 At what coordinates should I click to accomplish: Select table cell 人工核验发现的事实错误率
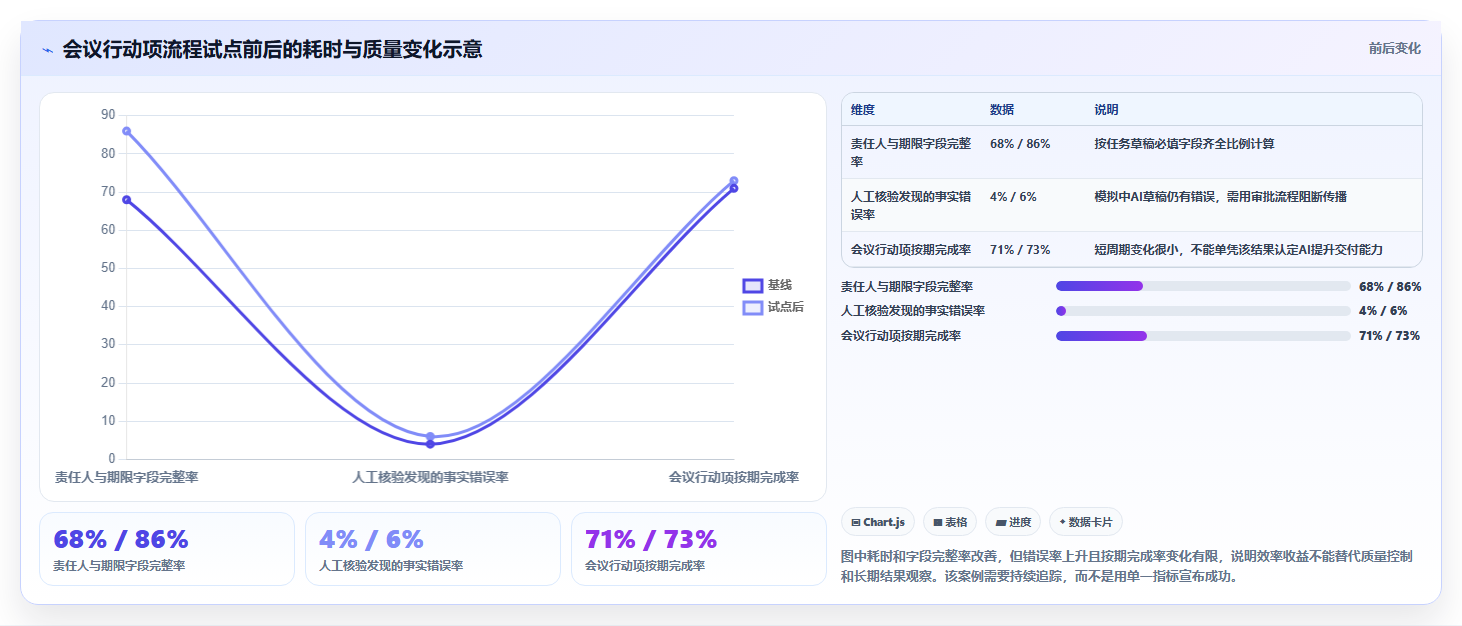(911, 205)
